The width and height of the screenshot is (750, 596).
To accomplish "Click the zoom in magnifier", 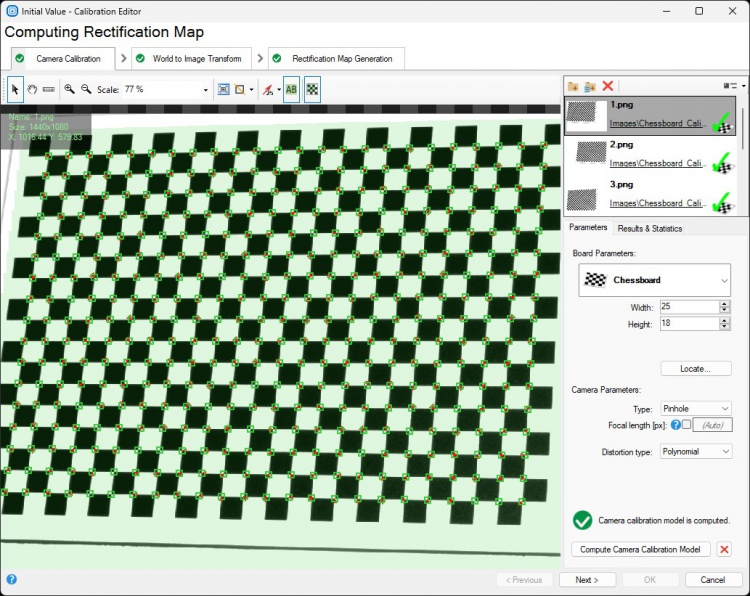I will point(70,89).
